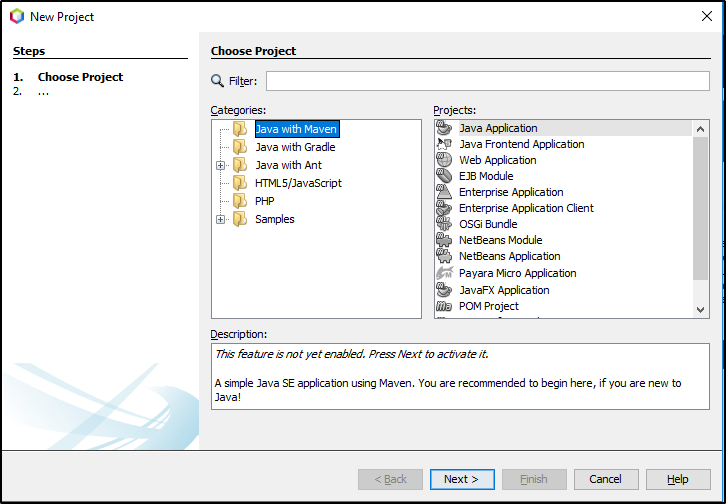Select the Samples category label

(275, 219)
